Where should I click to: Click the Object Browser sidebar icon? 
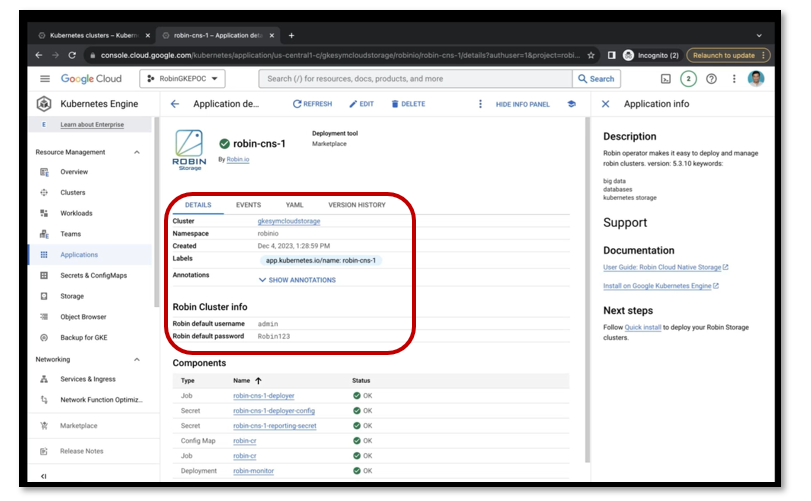coord(44,316)
